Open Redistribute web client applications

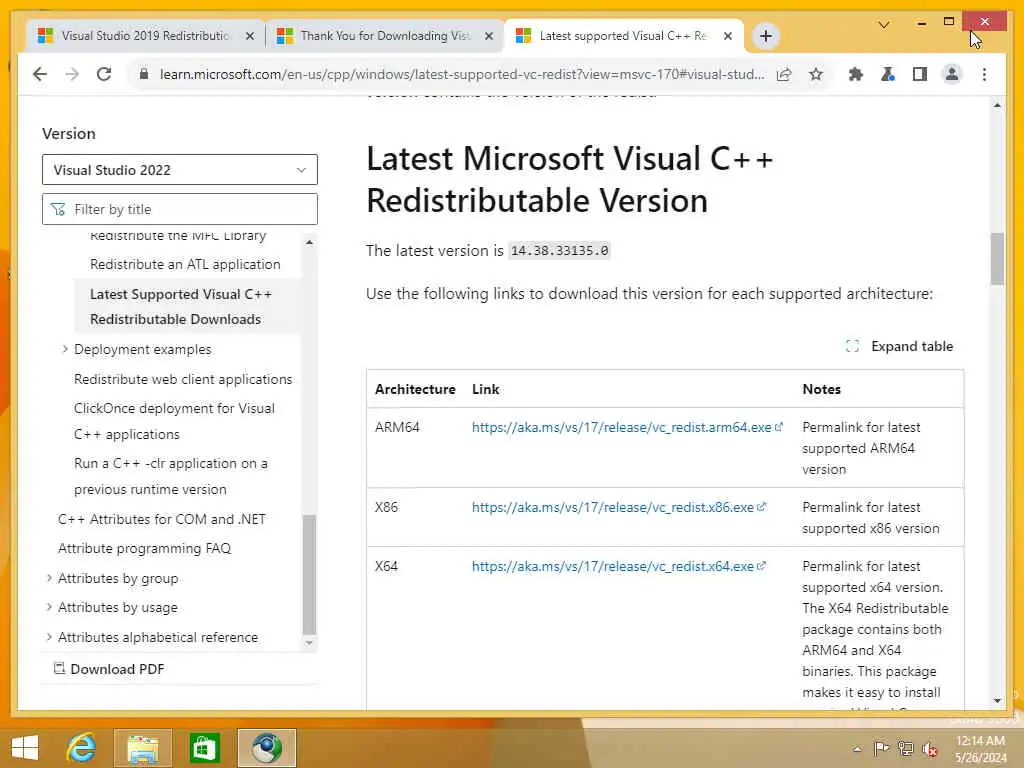[x=183, y=379]
